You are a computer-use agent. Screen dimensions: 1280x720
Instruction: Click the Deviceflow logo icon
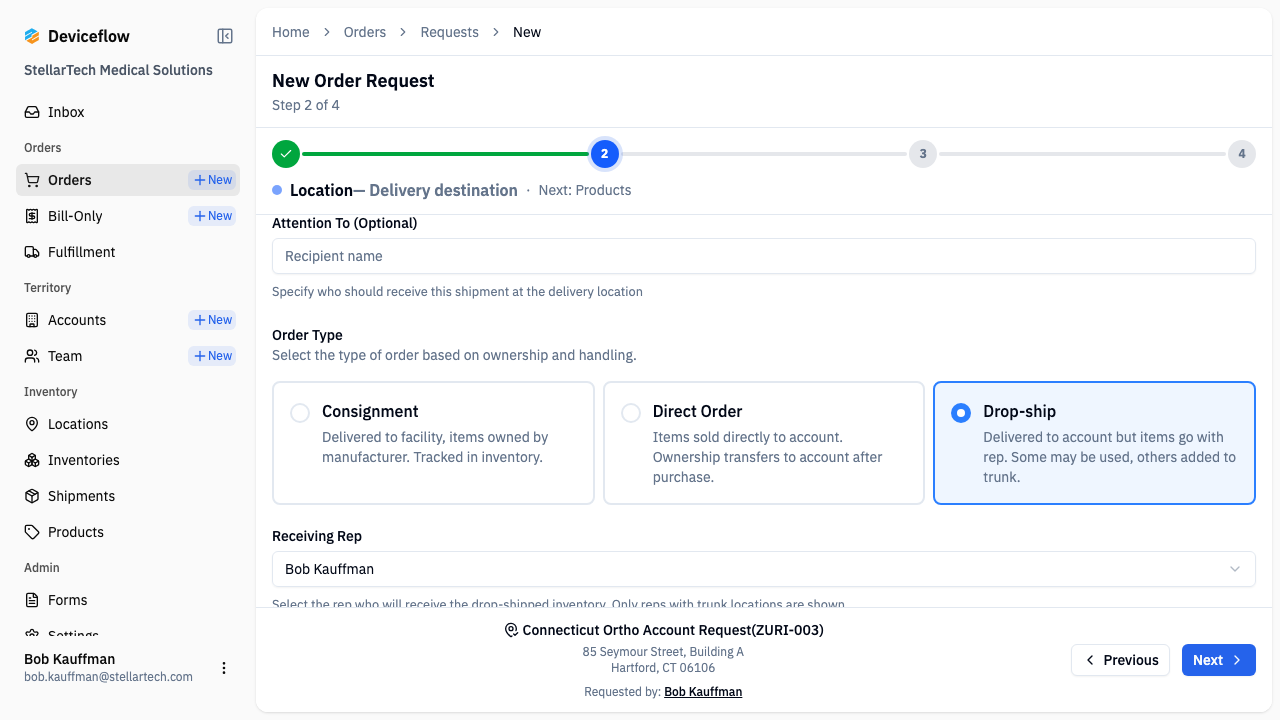pos(32,36)
